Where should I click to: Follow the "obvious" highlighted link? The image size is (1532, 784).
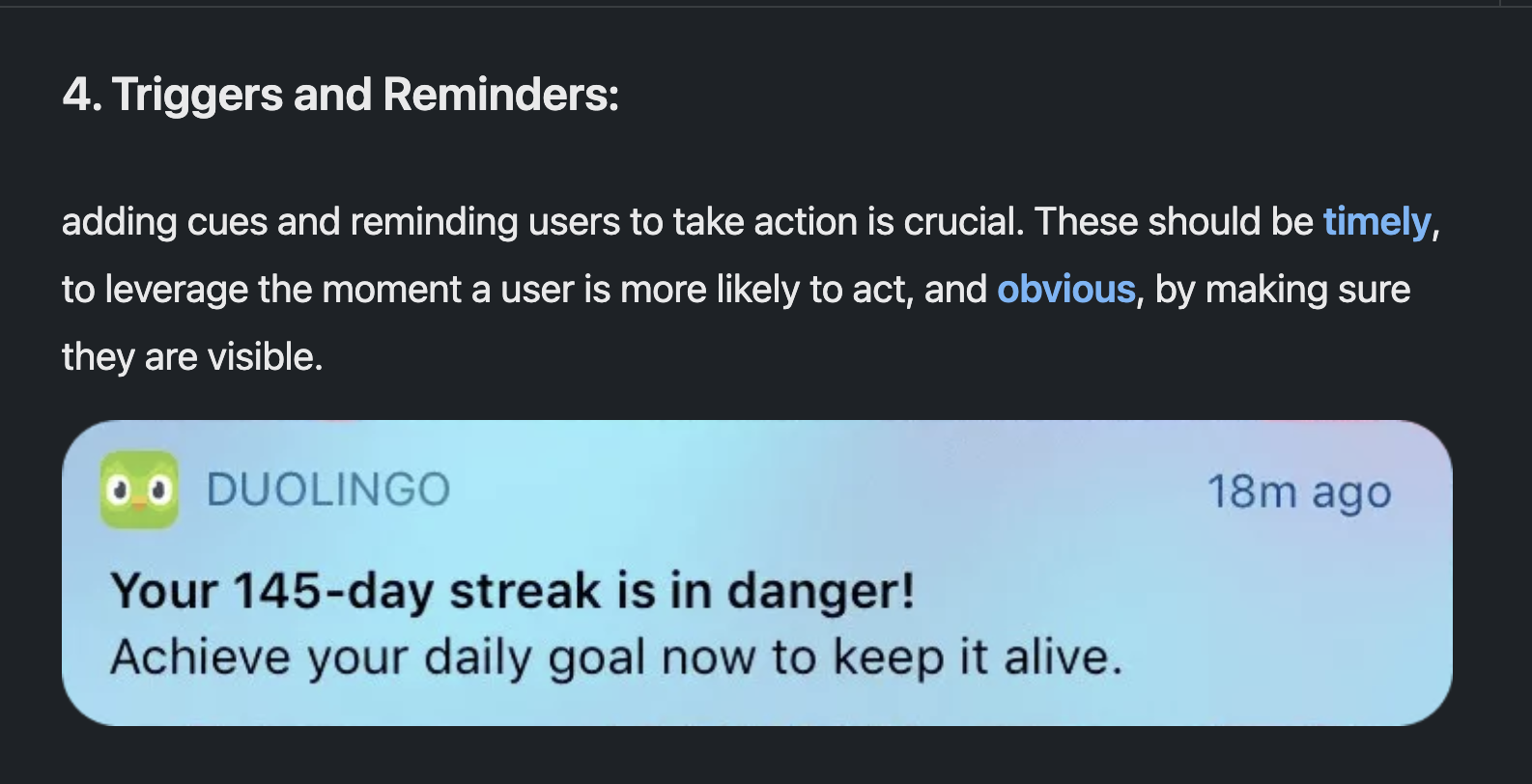(1065, 290)
